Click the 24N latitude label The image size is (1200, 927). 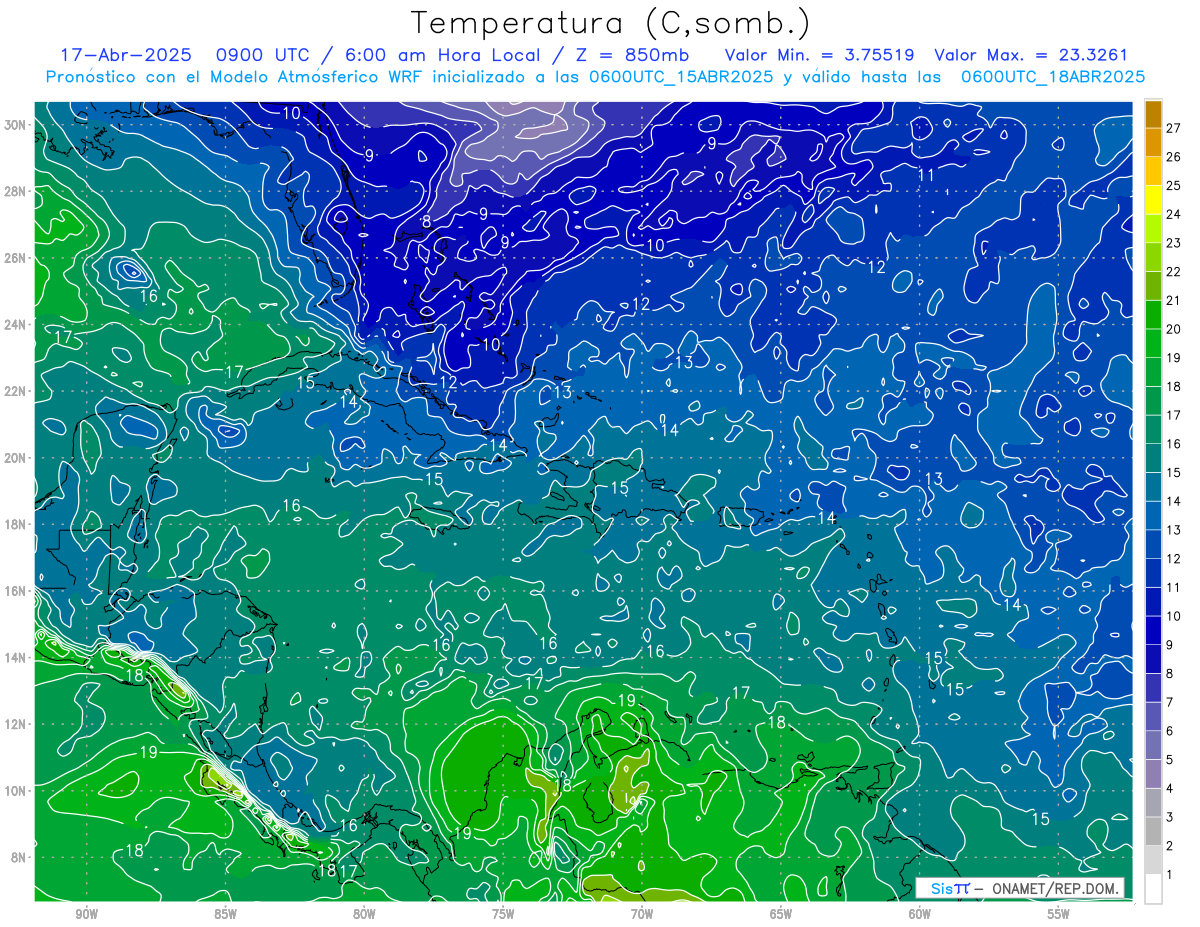pos(14,324)
